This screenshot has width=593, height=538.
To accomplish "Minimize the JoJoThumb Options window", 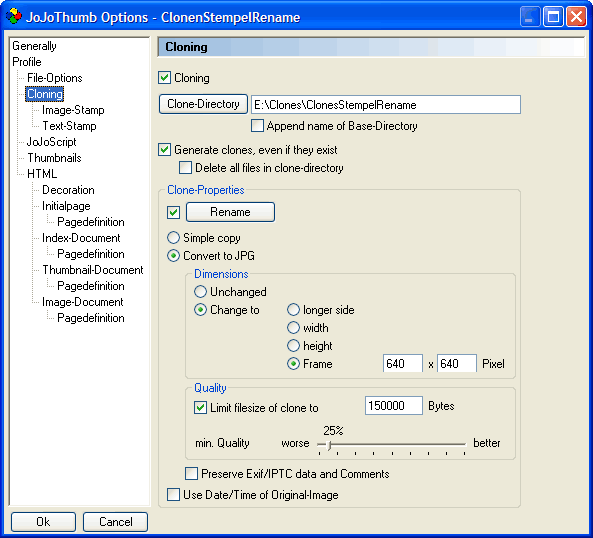I will (x=530, y=17).
